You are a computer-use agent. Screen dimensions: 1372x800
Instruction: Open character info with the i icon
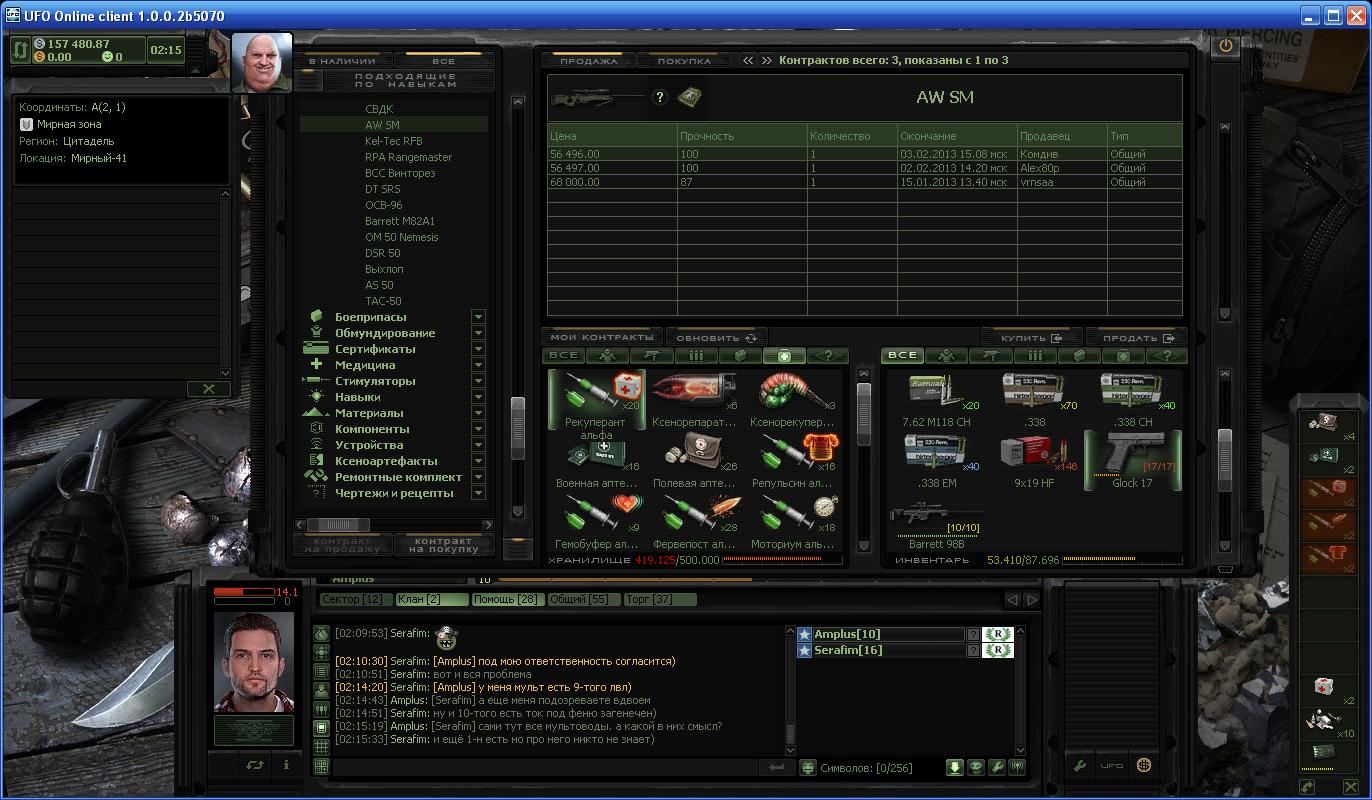point(286,765)
